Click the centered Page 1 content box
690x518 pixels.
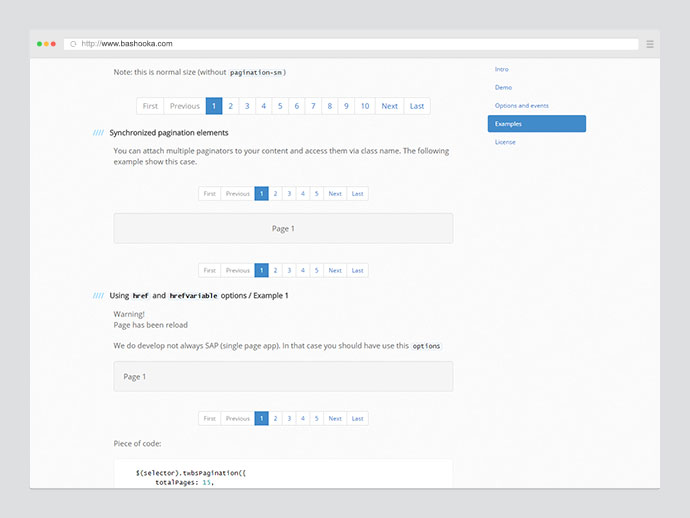point(283,228)
